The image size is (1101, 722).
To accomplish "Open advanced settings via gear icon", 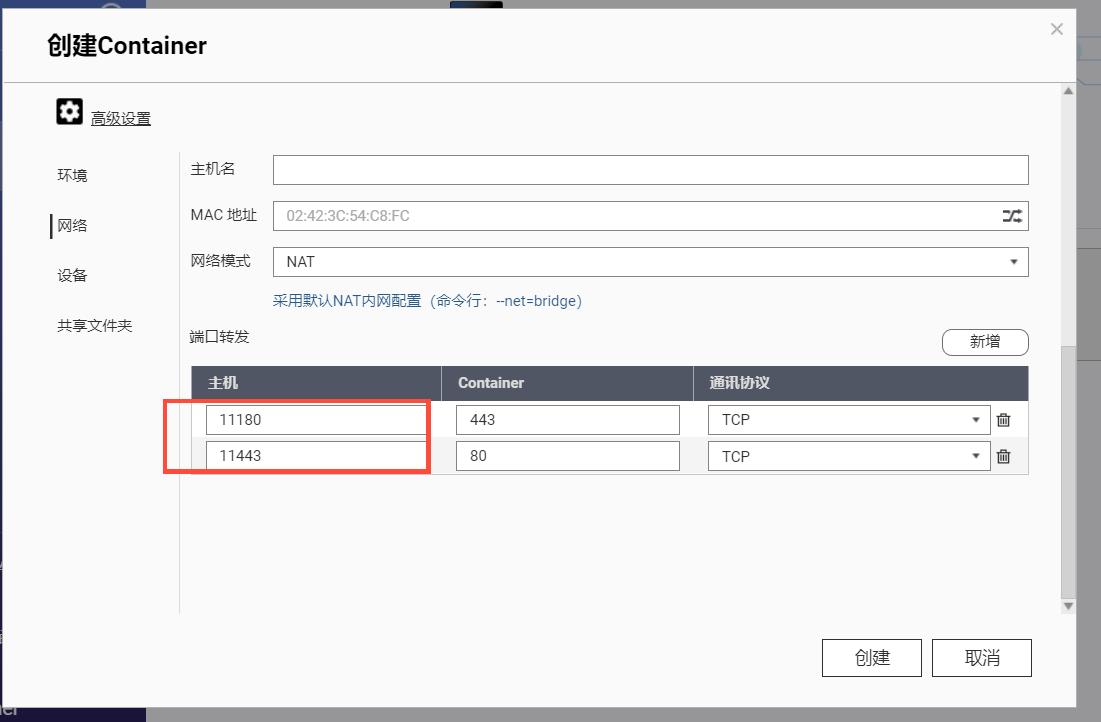I will [68, 111].
